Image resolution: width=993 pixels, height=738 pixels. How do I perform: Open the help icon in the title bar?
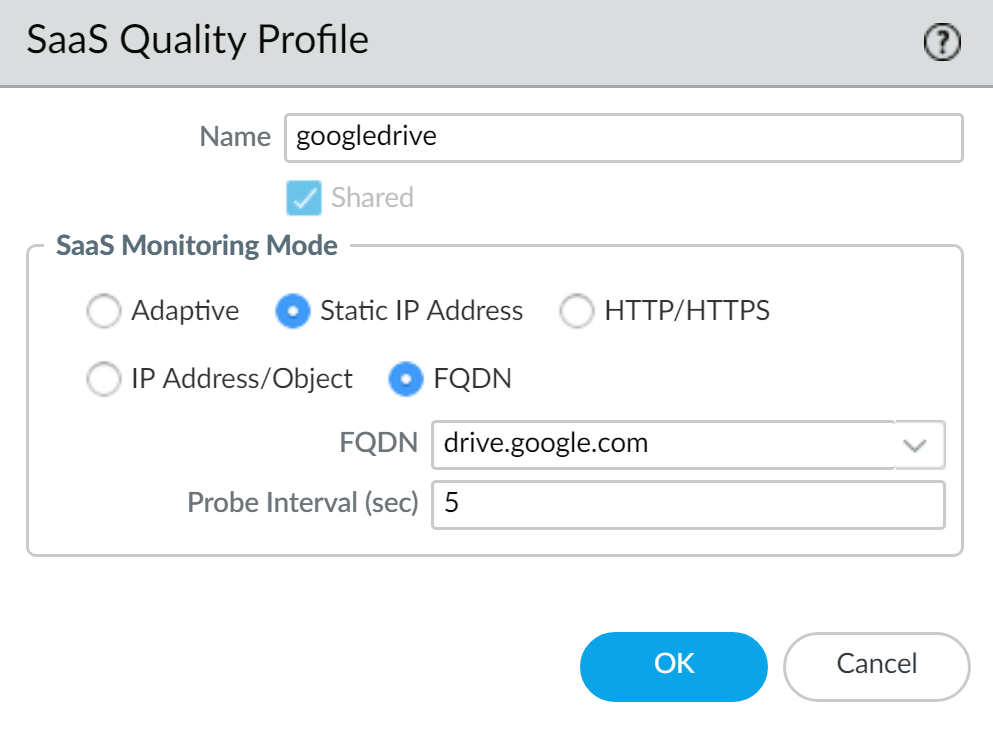click(x=942, y=42)
